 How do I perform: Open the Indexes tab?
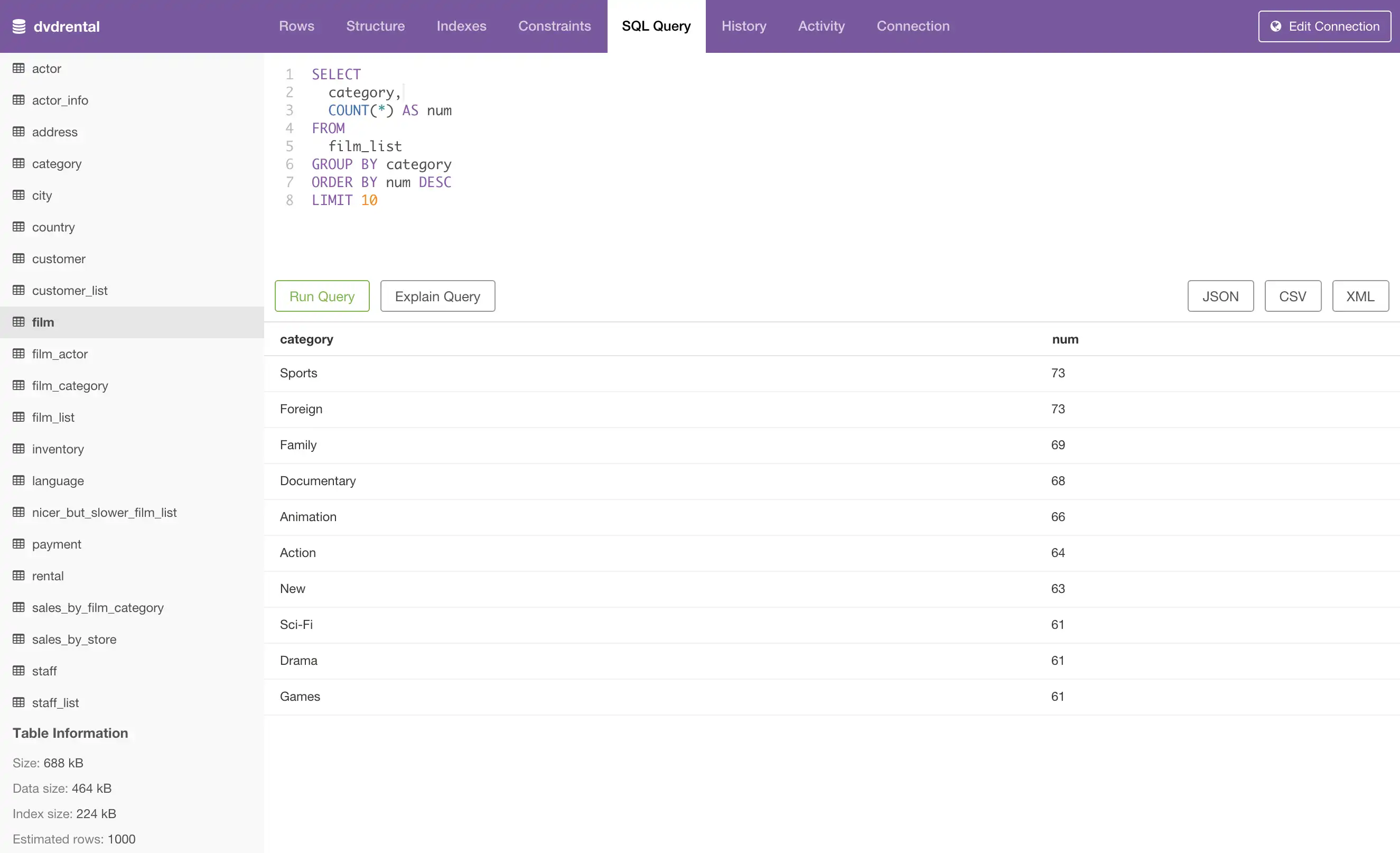pyautogui.click(x=461, y=26)
